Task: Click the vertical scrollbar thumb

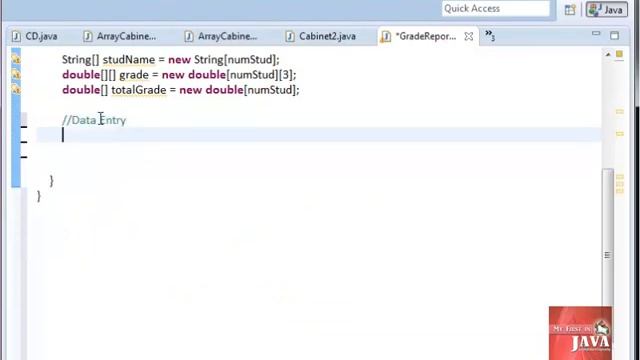Action: [608, 255]
